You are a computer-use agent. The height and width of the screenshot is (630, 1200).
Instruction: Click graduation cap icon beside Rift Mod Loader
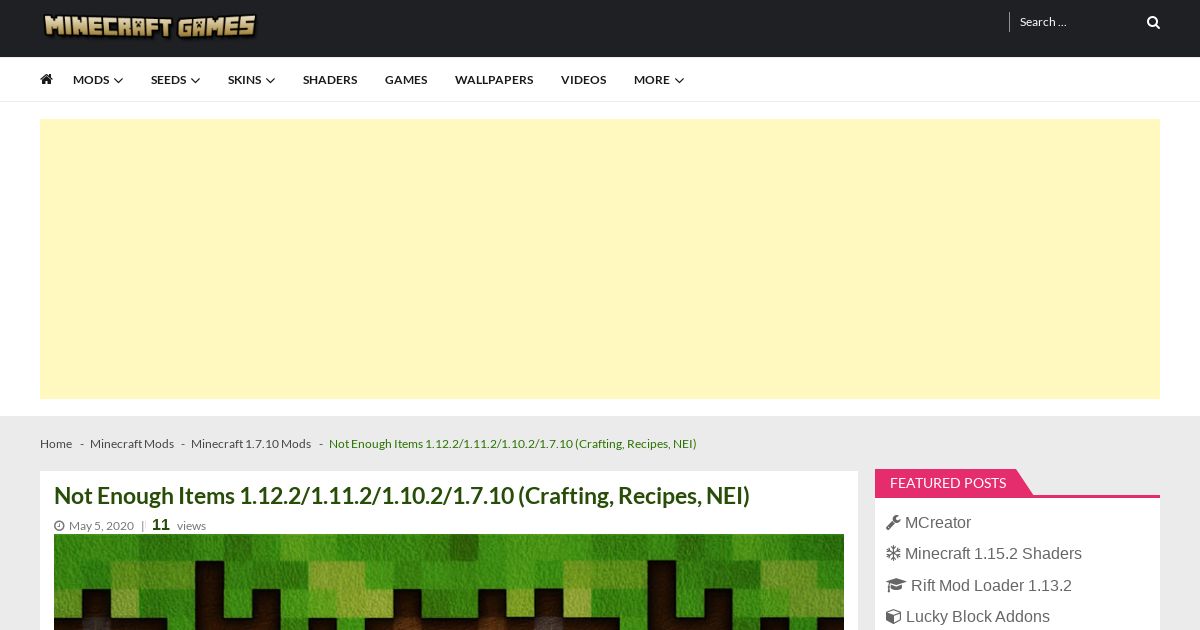click(895, 585)
